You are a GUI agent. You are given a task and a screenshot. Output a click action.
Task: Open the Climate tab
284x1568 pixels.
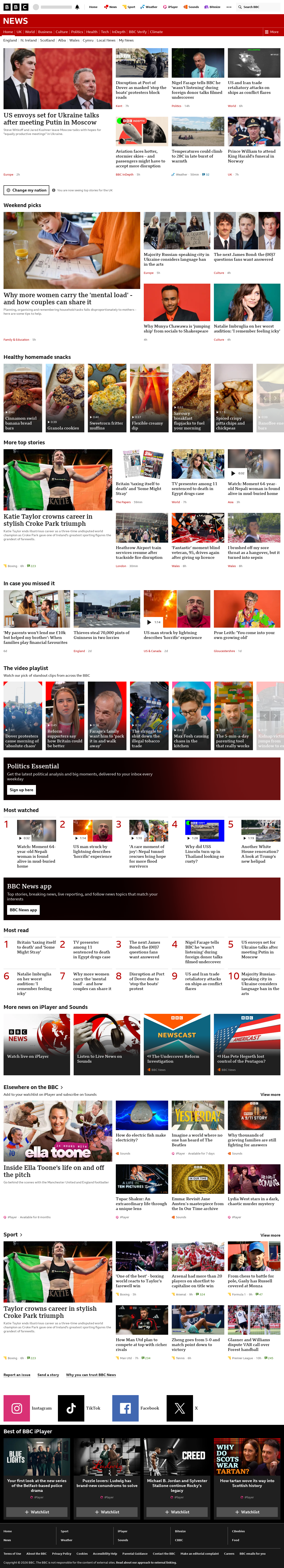point(156,32)
